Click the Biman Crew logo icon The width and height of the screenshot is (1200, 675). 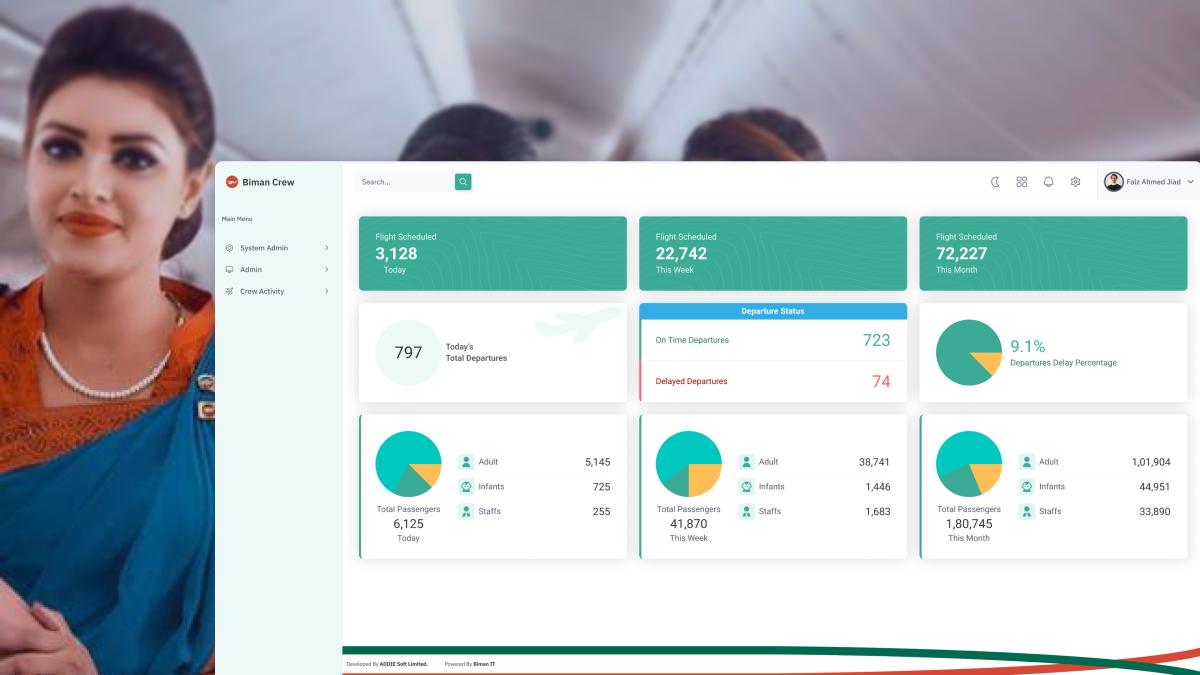pyautogui.click(x=232, y=182)
